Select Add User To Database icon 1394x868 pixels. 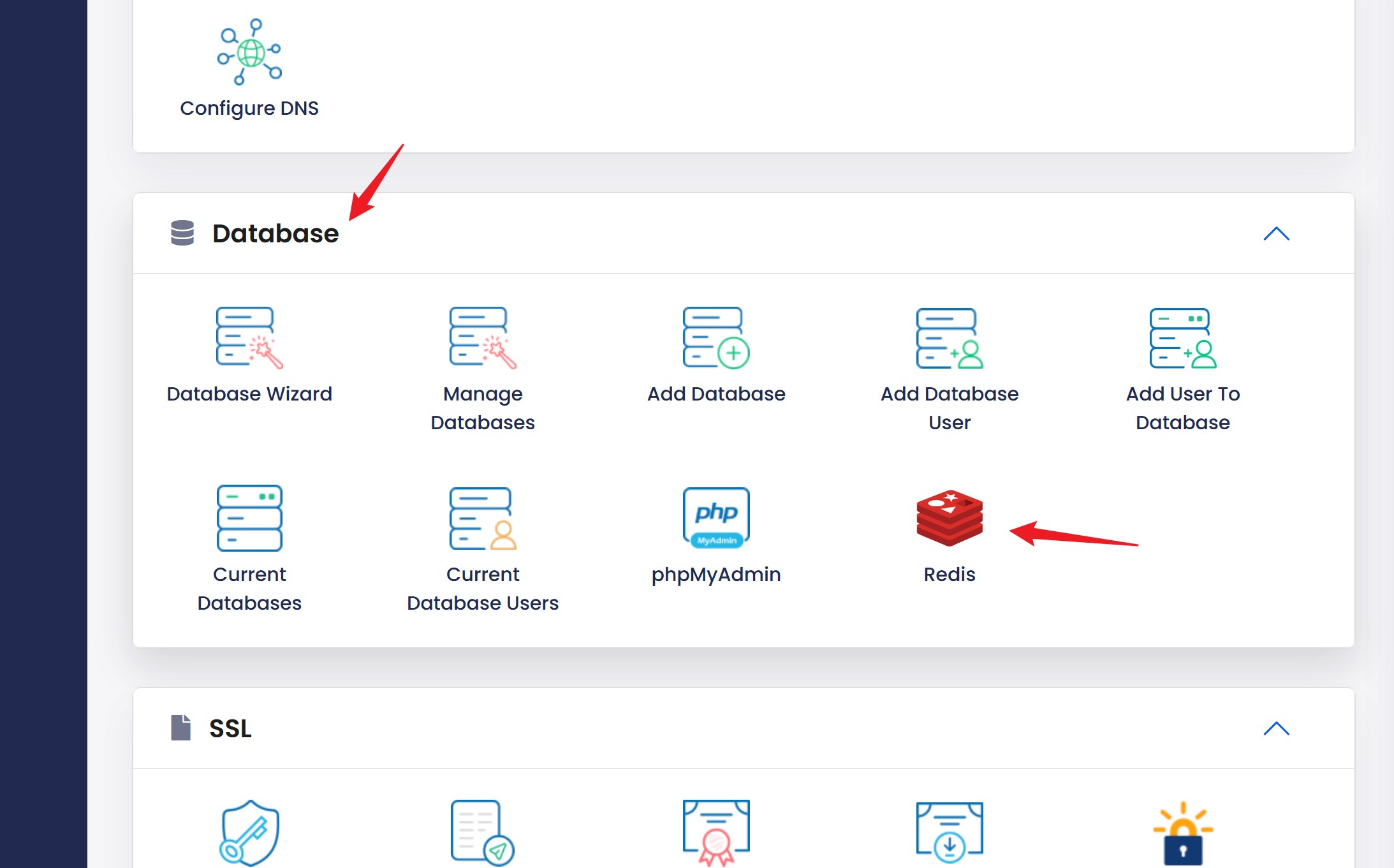(1183, 337)
